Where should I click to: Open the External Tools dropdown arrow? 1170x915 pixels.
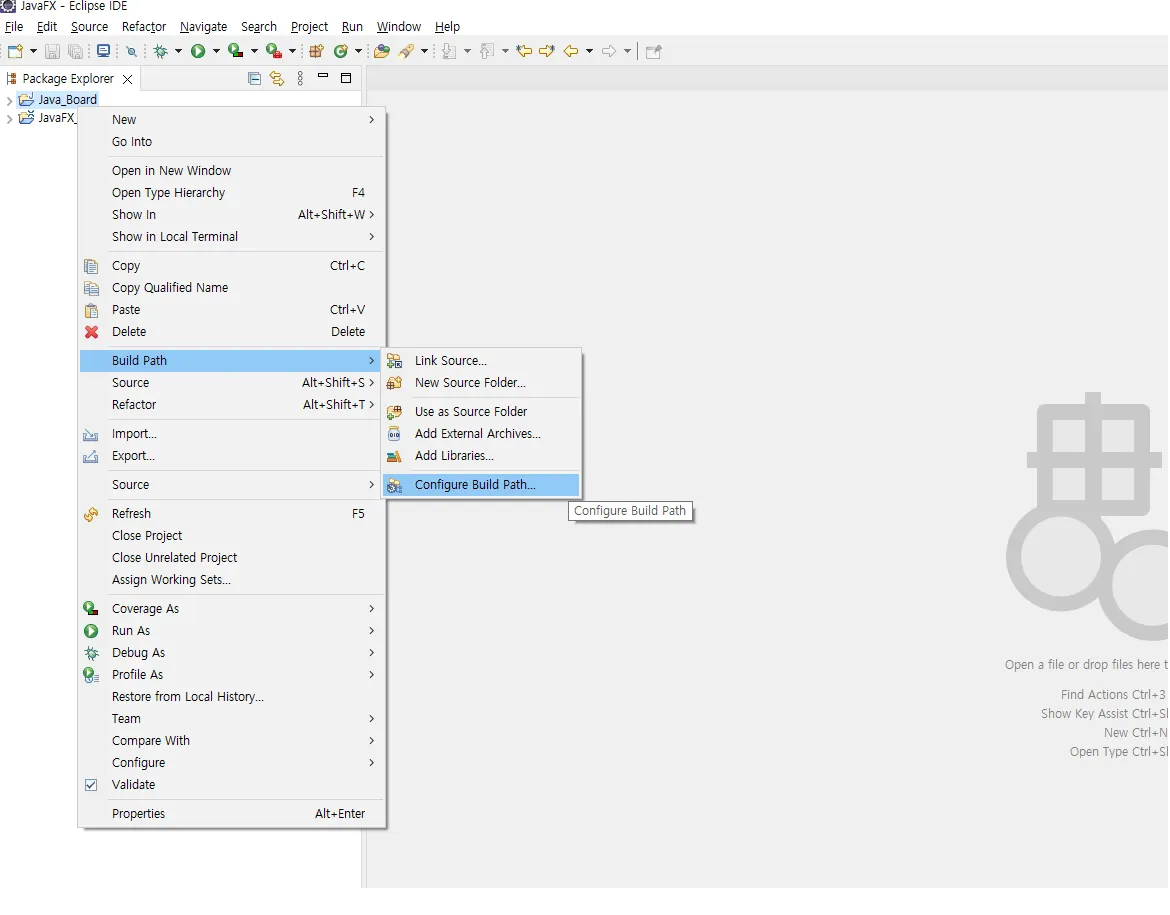(x=292, y=51)
